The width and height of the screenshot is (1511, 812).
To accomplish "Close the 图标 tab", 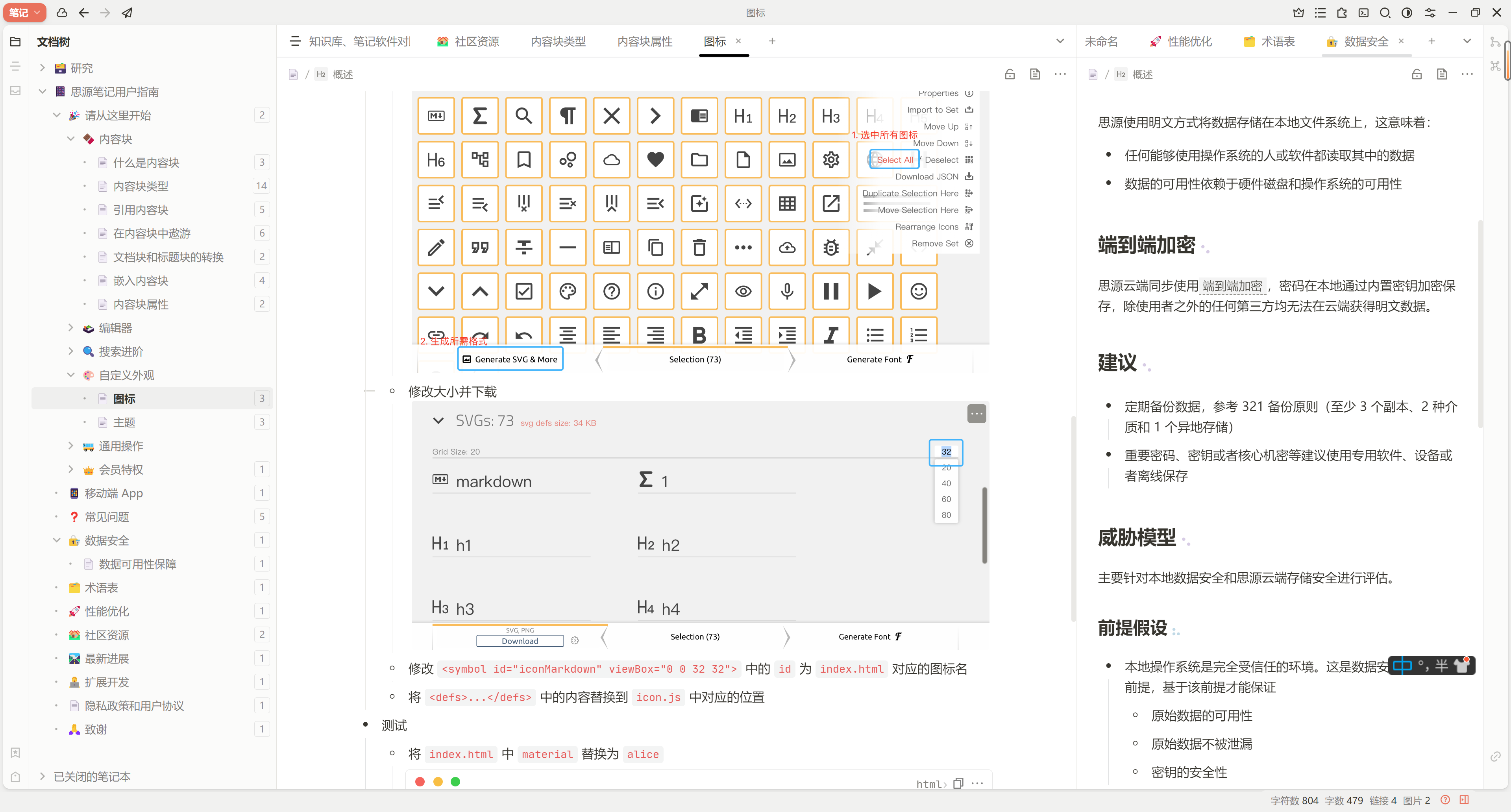I will click(x=738, y=41).
